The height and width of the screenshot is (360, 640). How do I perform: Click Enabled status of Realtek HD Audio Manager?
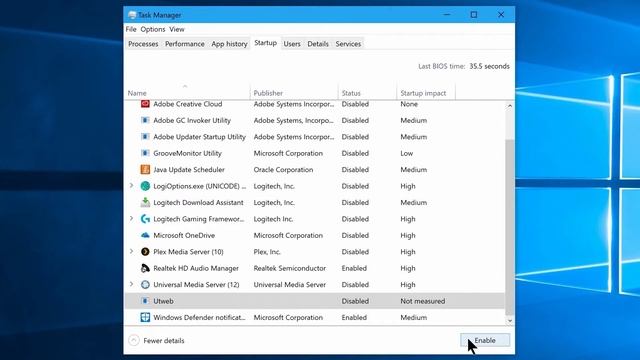354,268
